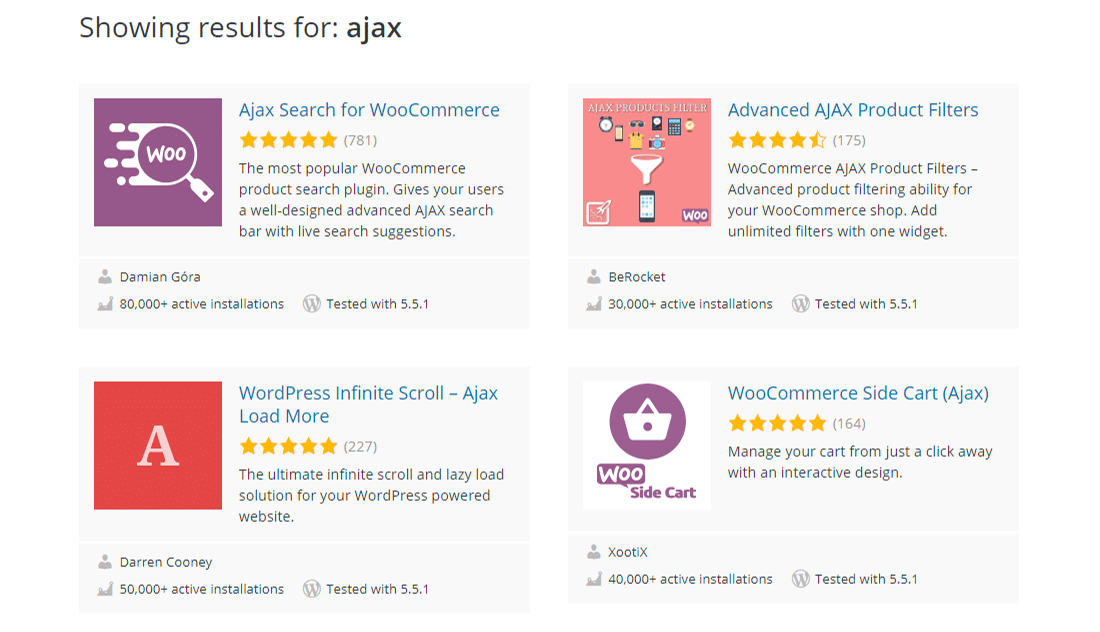Click the installations icon under WordPress Infinite Scroll

[x=102, y=589]
